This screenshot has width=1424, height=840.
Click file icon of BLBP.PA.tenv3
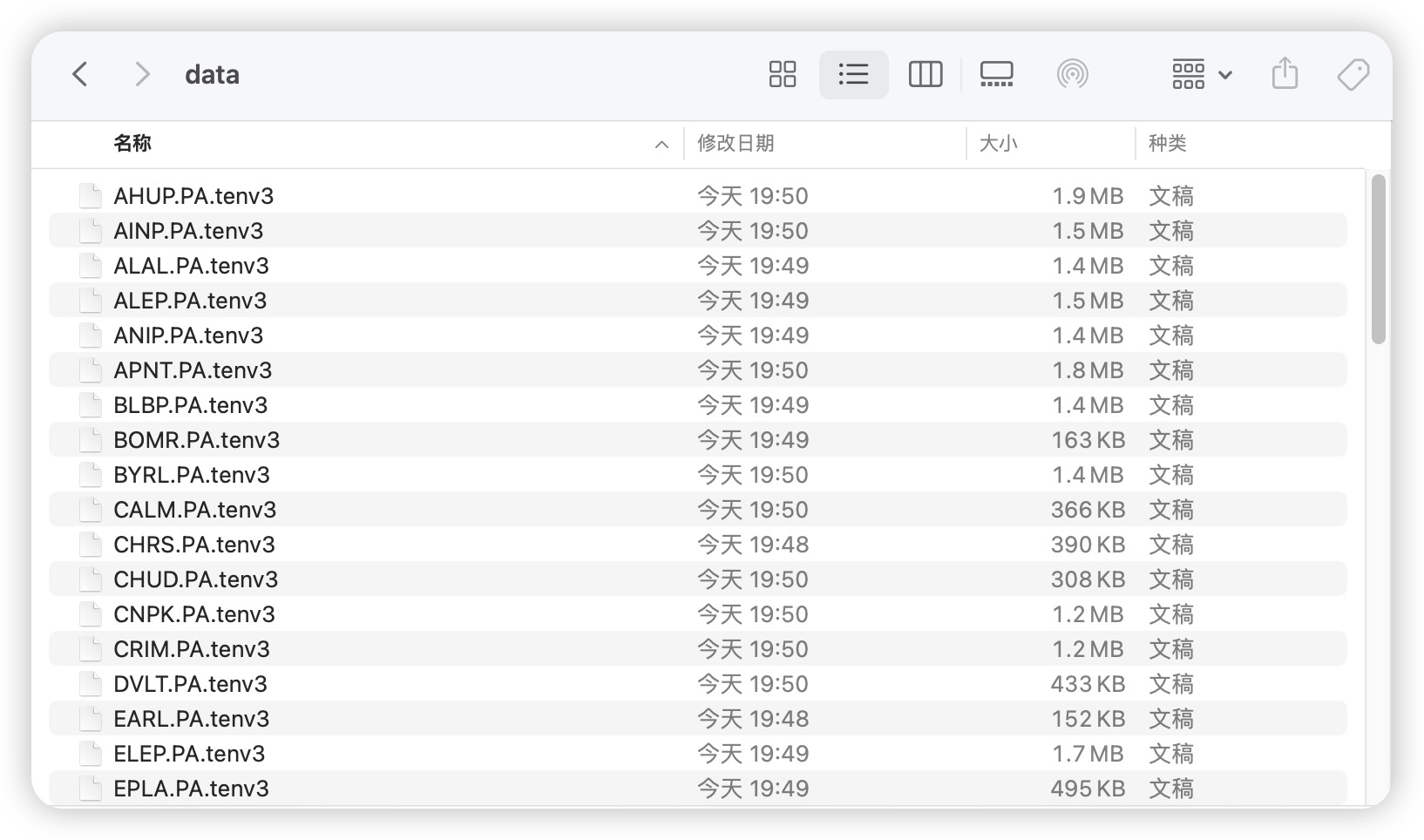click(x=91, y=405)
